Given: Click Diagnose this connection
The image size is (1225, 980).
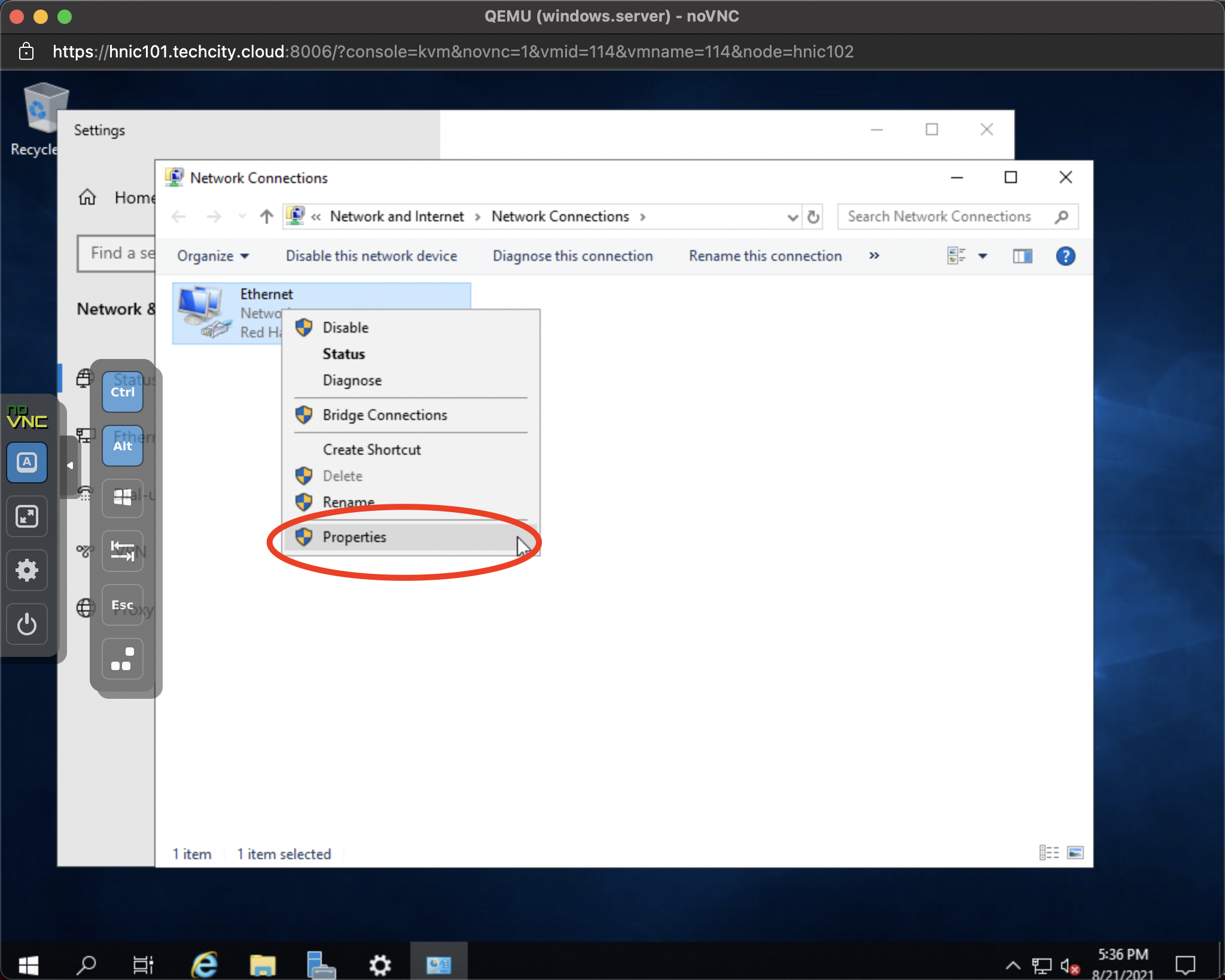Looking at the screenshot, I should click(572, 256).
